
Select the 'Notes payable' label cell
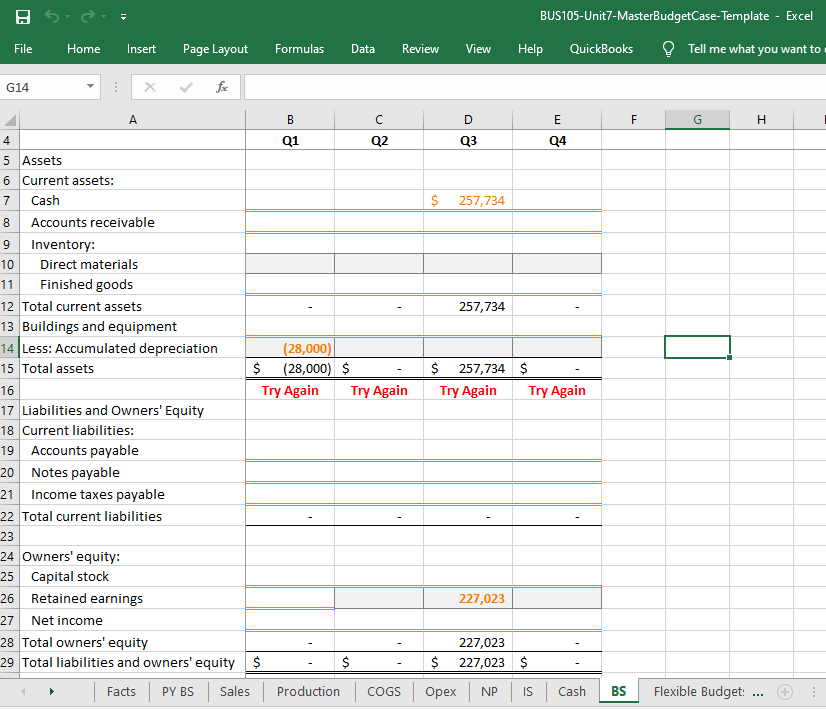pos(133,472)
